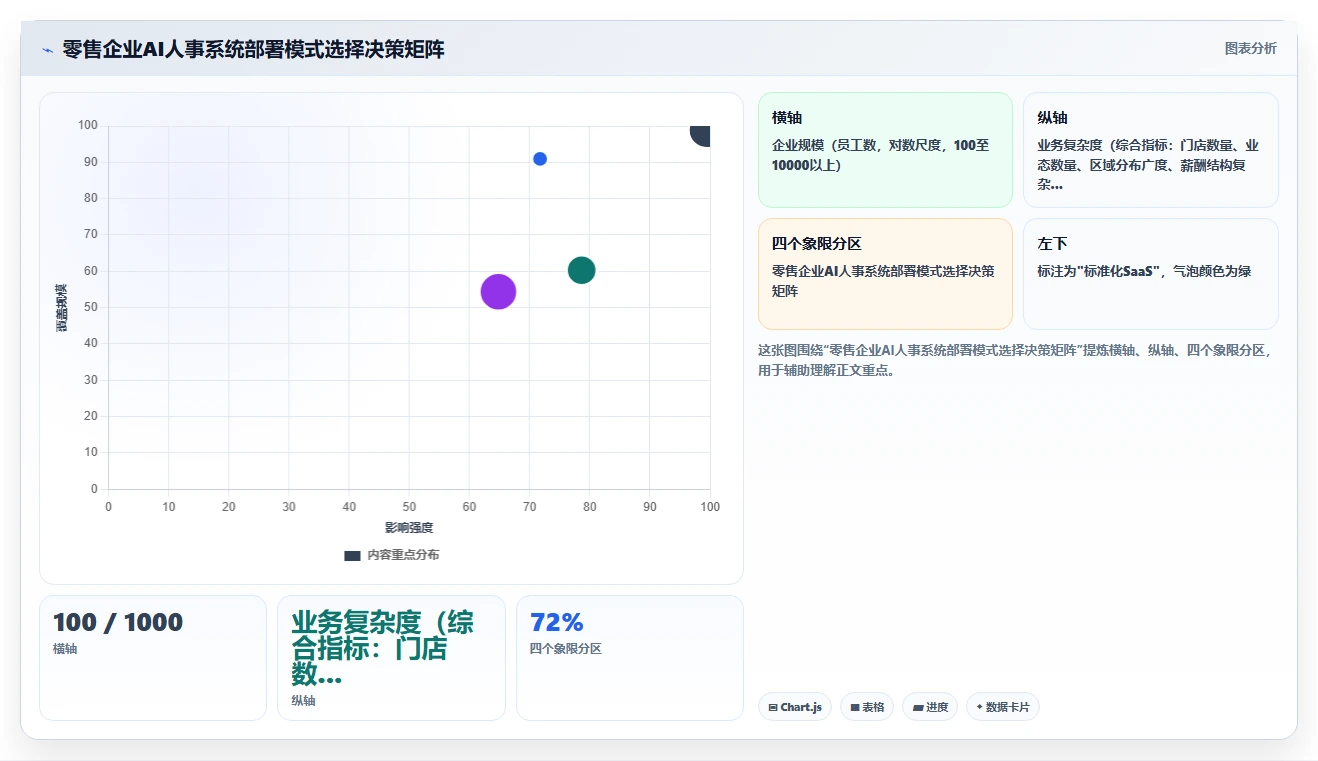The width and height of the screenshot is (1318, 761).
Task: Click the Chart.js tag
Action: click(x=795, y=707)
